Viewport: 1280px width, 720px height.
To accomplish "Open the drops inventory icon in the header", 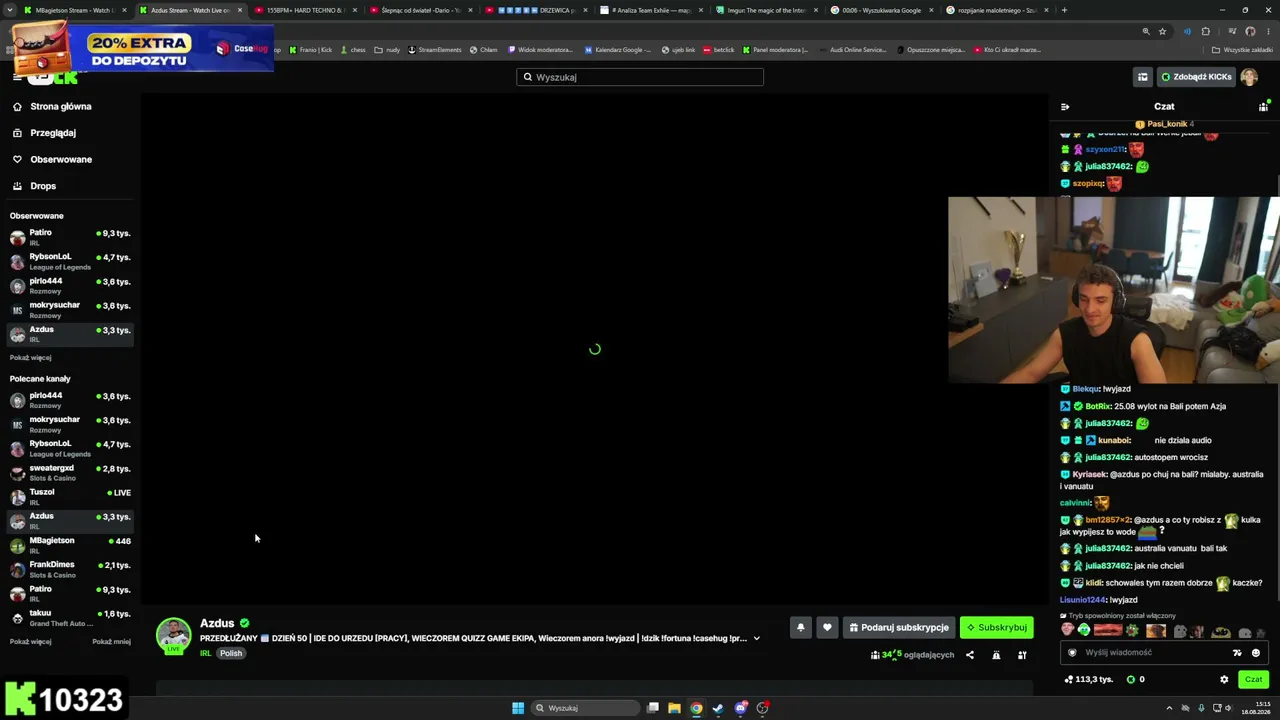I will click(x=1142, y=77).
